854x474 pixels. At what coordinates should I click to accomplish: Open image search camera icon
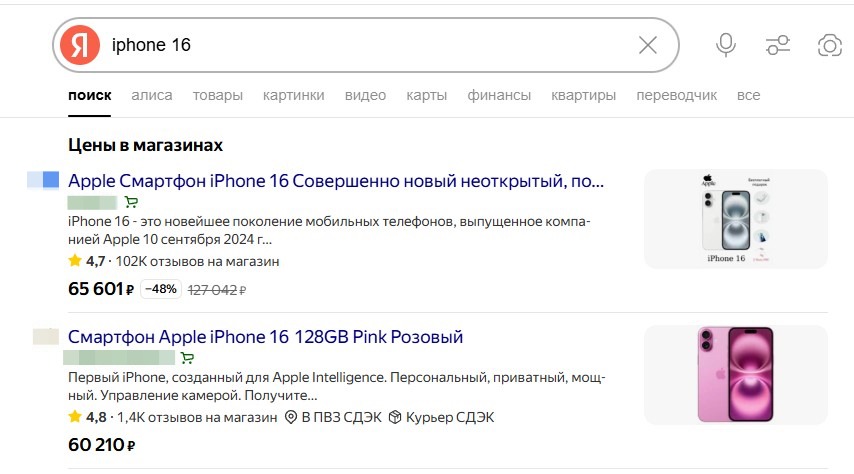click(829, 45)
